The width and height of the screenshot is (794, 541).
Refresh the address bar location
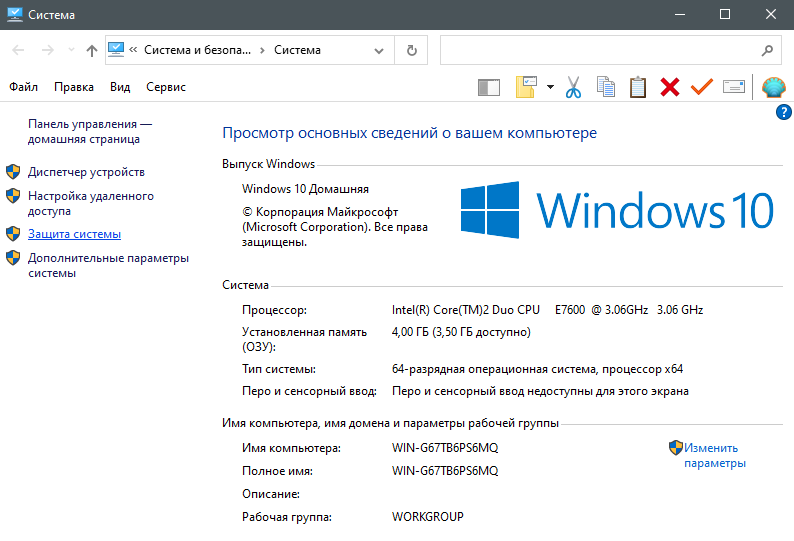tap(411, 50)
